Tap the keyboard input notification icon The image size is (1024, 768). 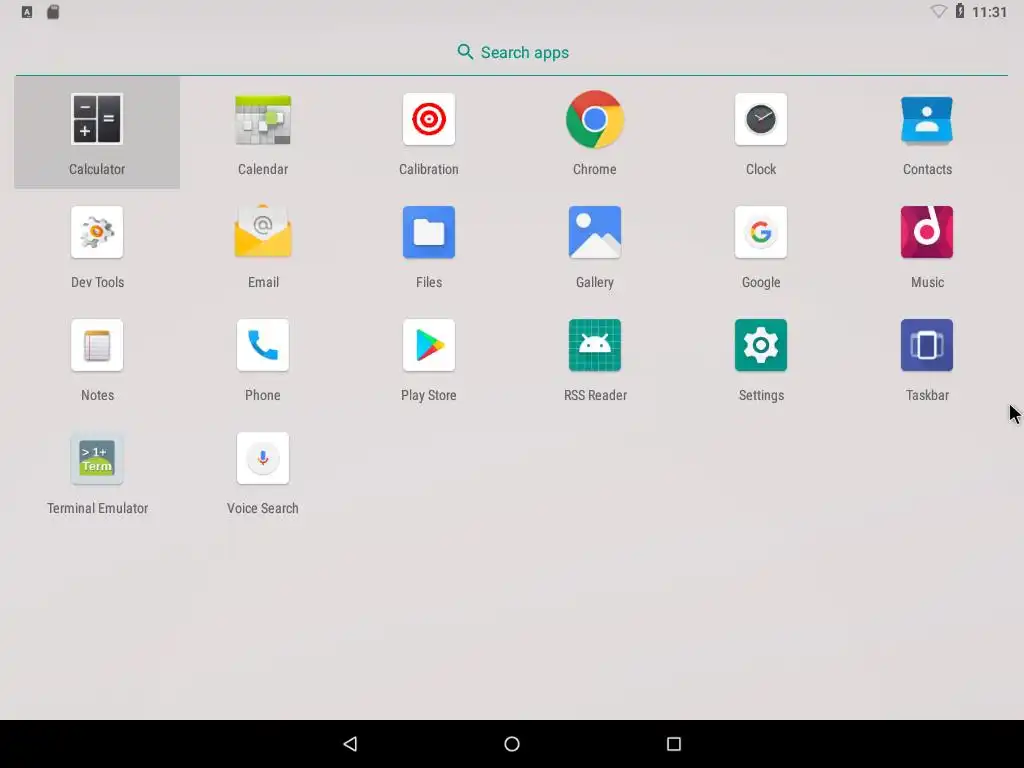pos(27,12)
